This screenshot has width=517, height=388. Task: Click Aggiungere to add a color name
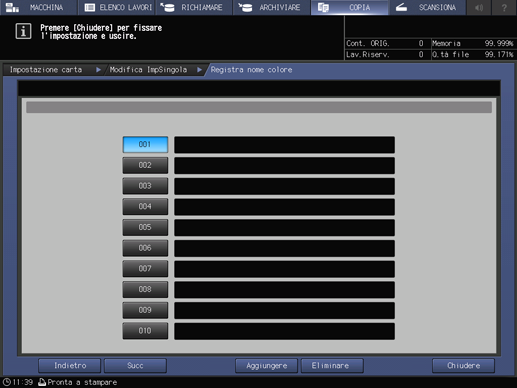(266, 366)
